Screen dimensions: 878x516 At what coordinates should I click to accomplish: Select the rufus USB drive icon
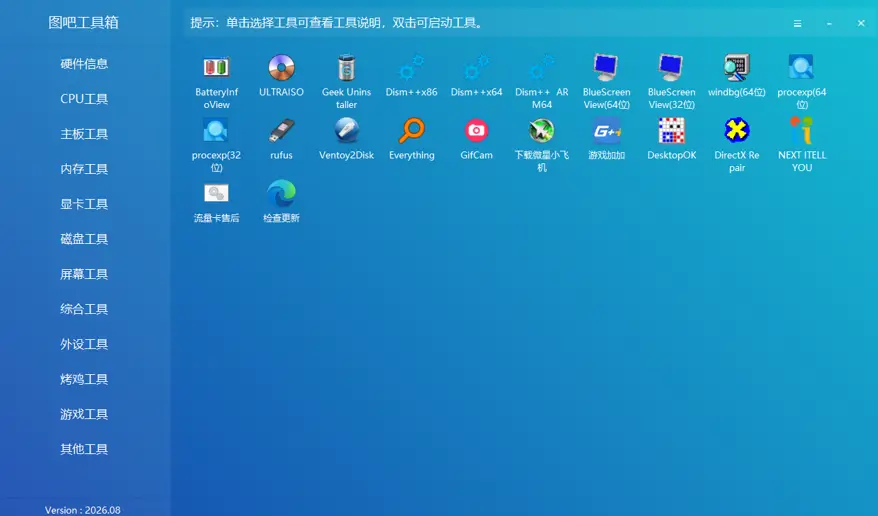[281, 130]
